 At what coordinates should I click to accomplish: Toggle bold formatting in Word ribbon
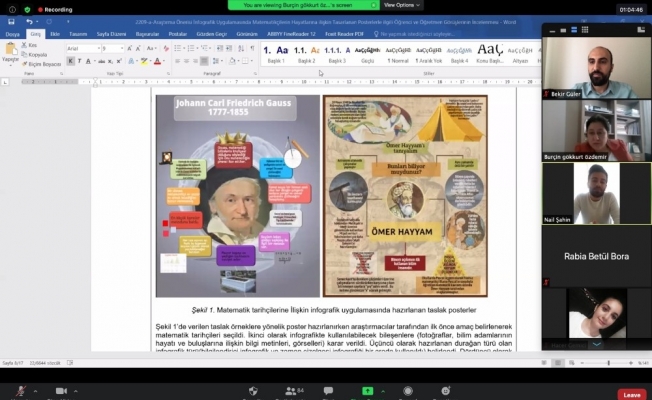pos(71,61)
